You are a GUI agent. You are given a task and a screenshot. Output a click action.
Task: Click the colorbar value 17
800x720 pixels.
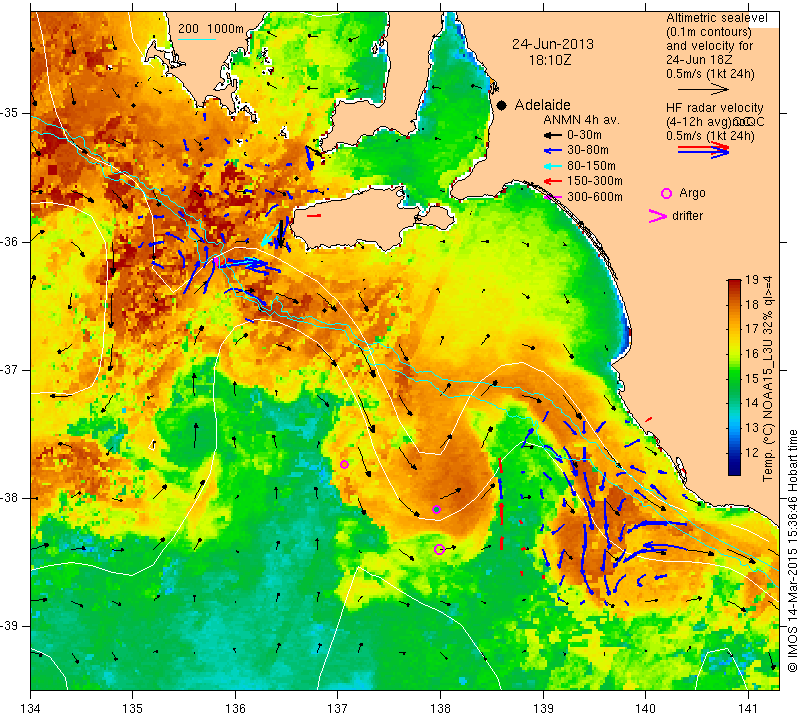pos(752,328)
